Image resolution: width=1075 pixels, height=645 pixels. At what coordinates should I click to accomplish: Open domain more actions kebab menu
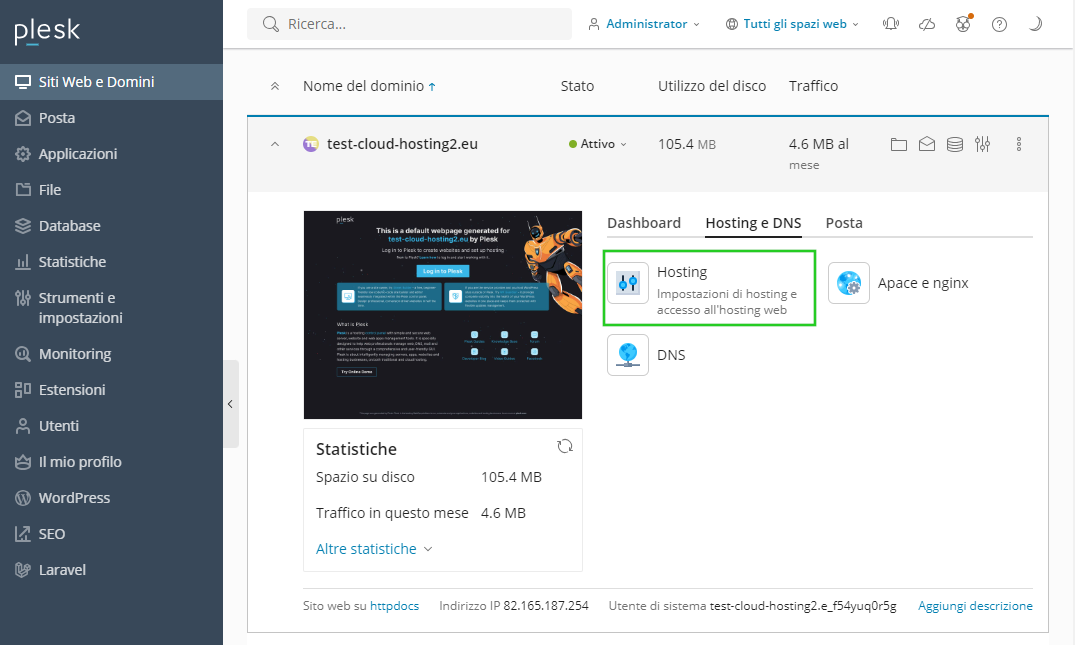[1019, 145]
